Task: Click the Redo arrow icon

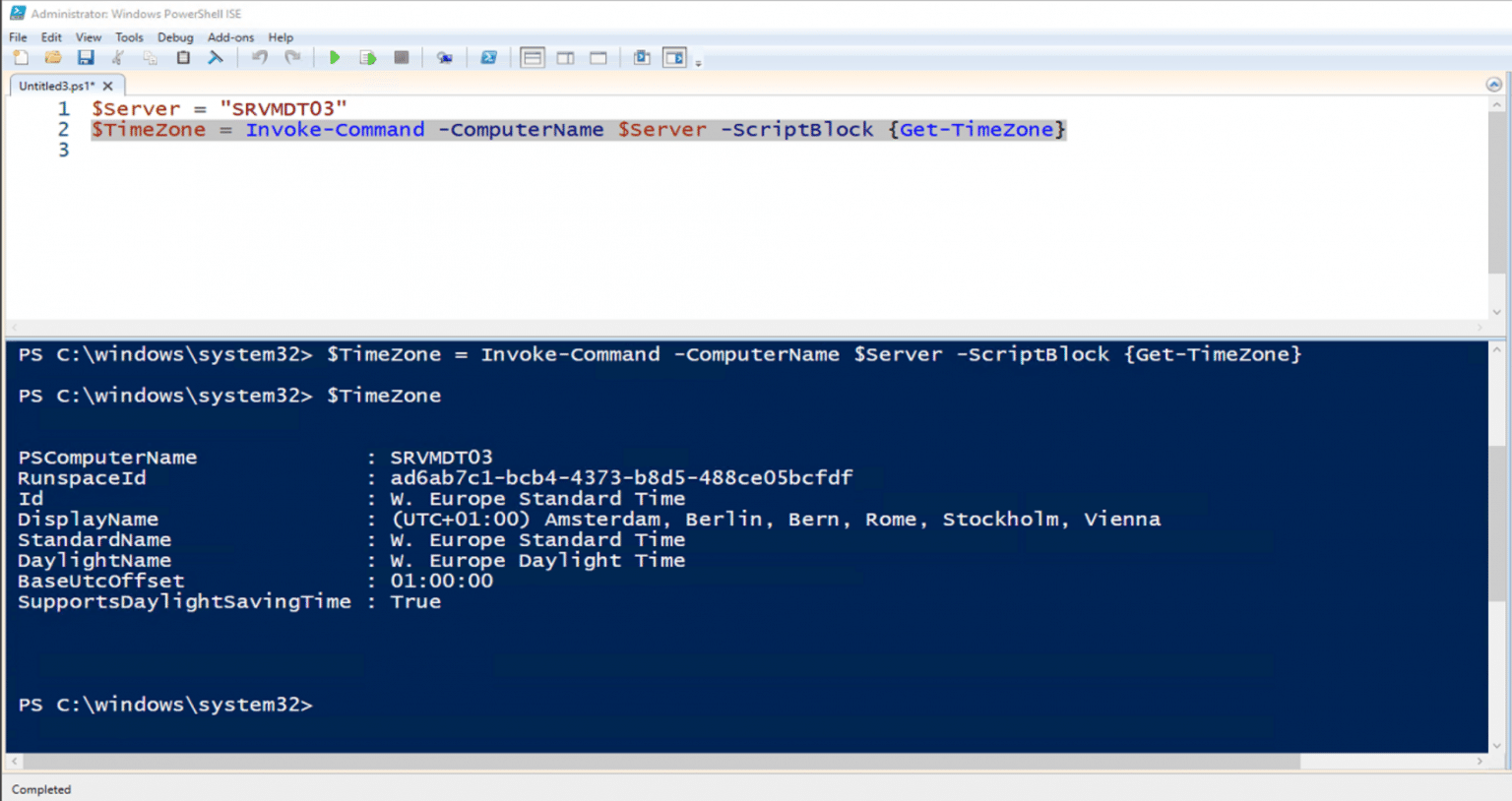Action: coord(292,58)
